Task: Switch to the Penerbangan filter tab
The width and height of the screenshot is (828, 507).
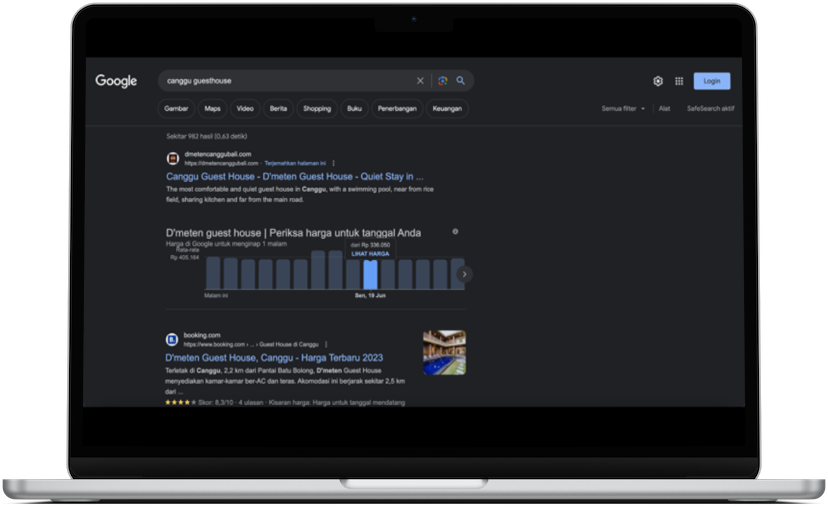Action: (x=397, y=109)
